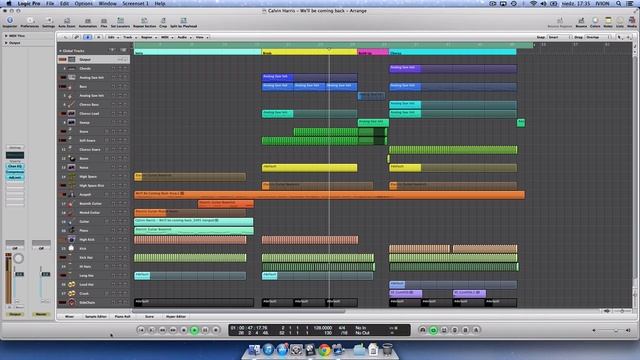
Task: Switch to the Mixer tab
Action: (69, 316)
